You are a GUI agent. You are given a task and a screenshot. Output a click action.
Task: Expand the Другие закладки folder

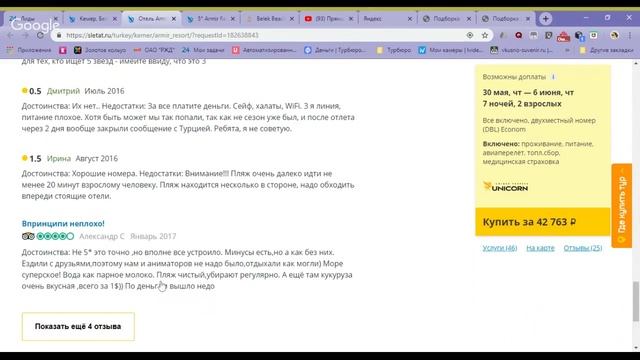(x=606, y=50)
